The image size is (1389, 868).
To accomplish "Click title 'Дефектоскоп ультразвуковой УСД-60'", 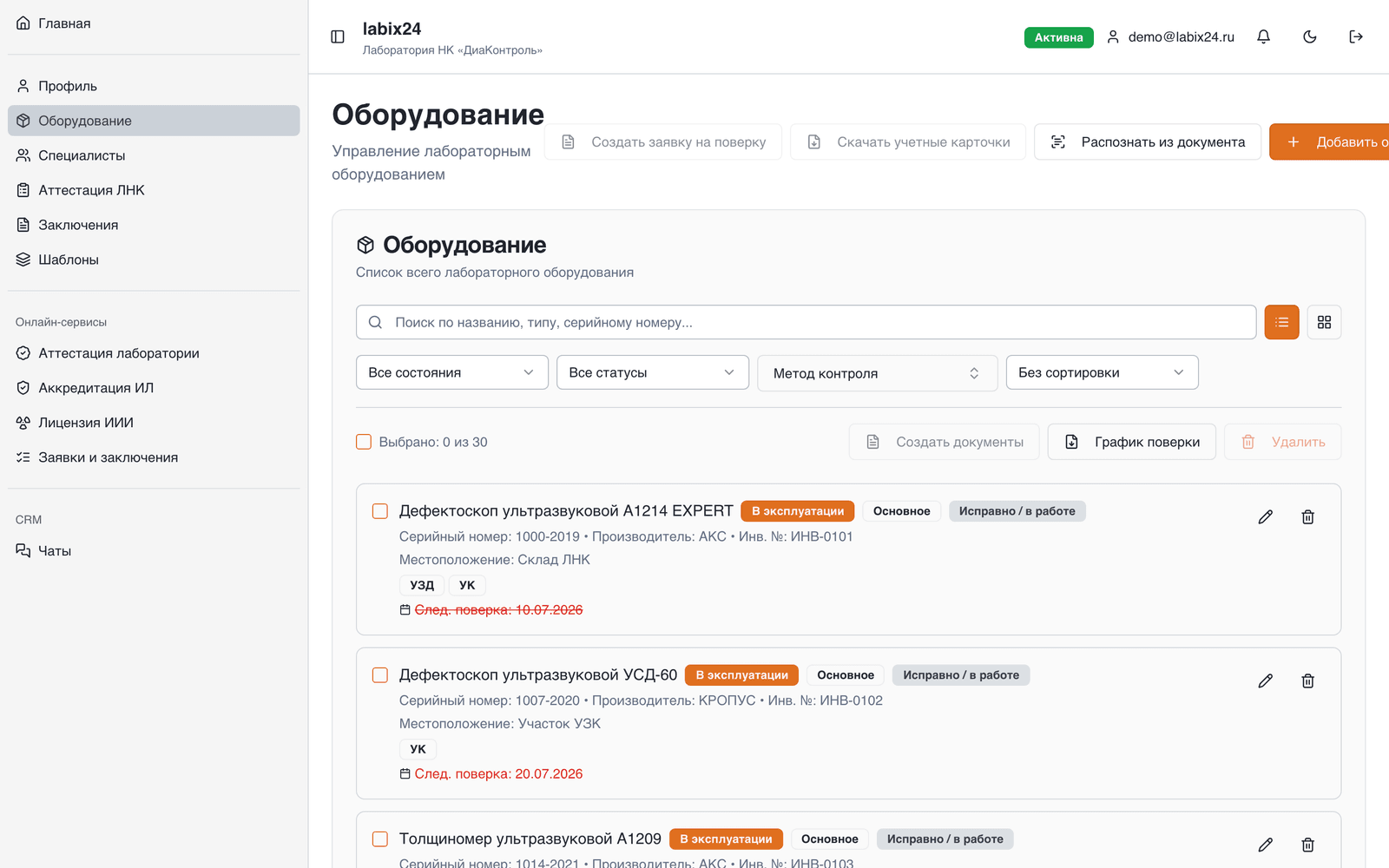I will click(x=538, y=675).
